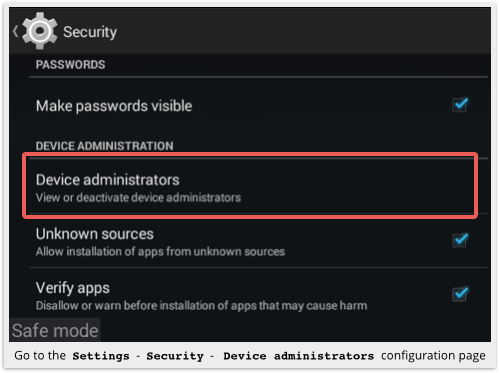The width and height of the screenshot is (499, 373).
Task: Click Disallow or warn before installation text
Action: click(x=201, y=305)
